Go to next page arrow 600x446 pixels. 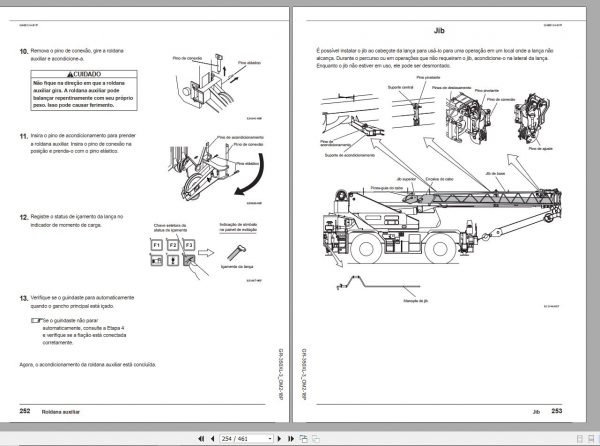coord(279,438)
